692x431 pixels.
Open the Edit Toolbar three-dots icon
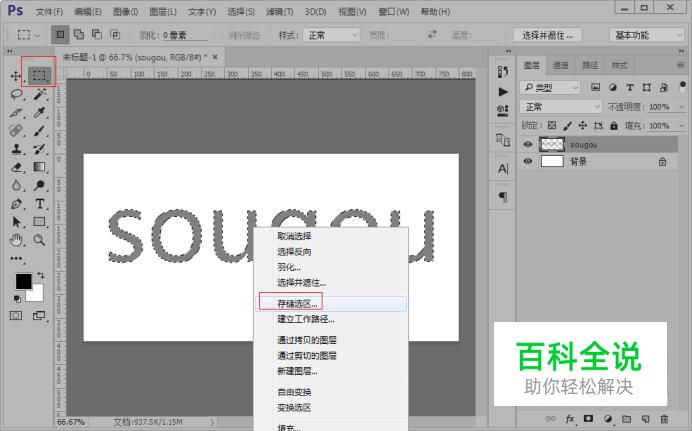pos(16,259)
